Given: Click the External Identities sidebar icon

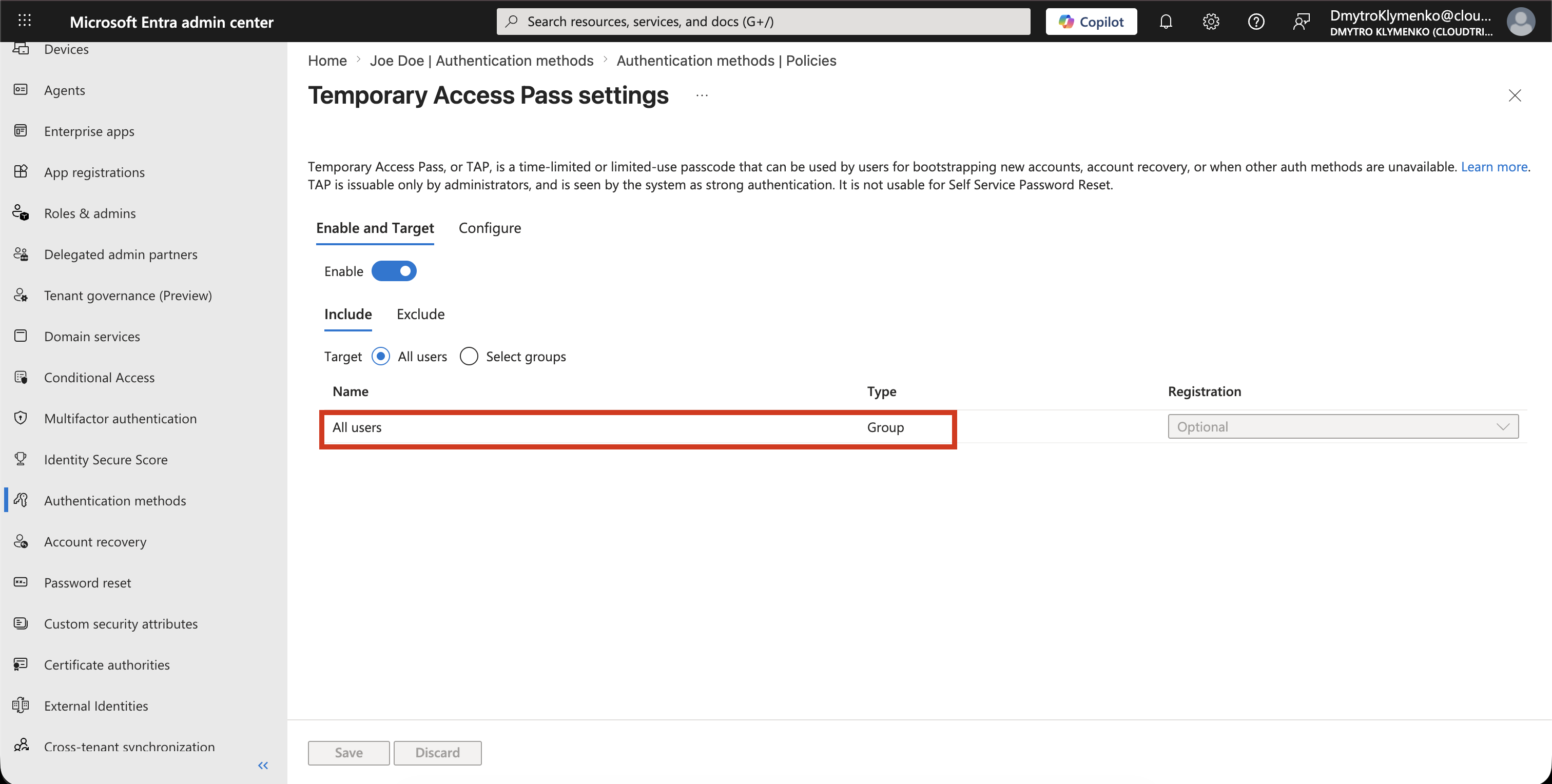Looking at the screenshot, I should click(21, 705).
